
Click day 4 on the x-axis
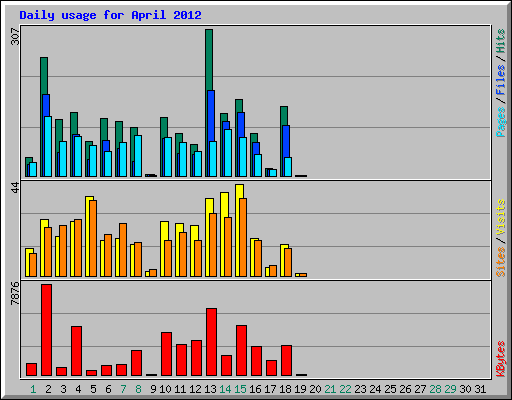[78, 389]
